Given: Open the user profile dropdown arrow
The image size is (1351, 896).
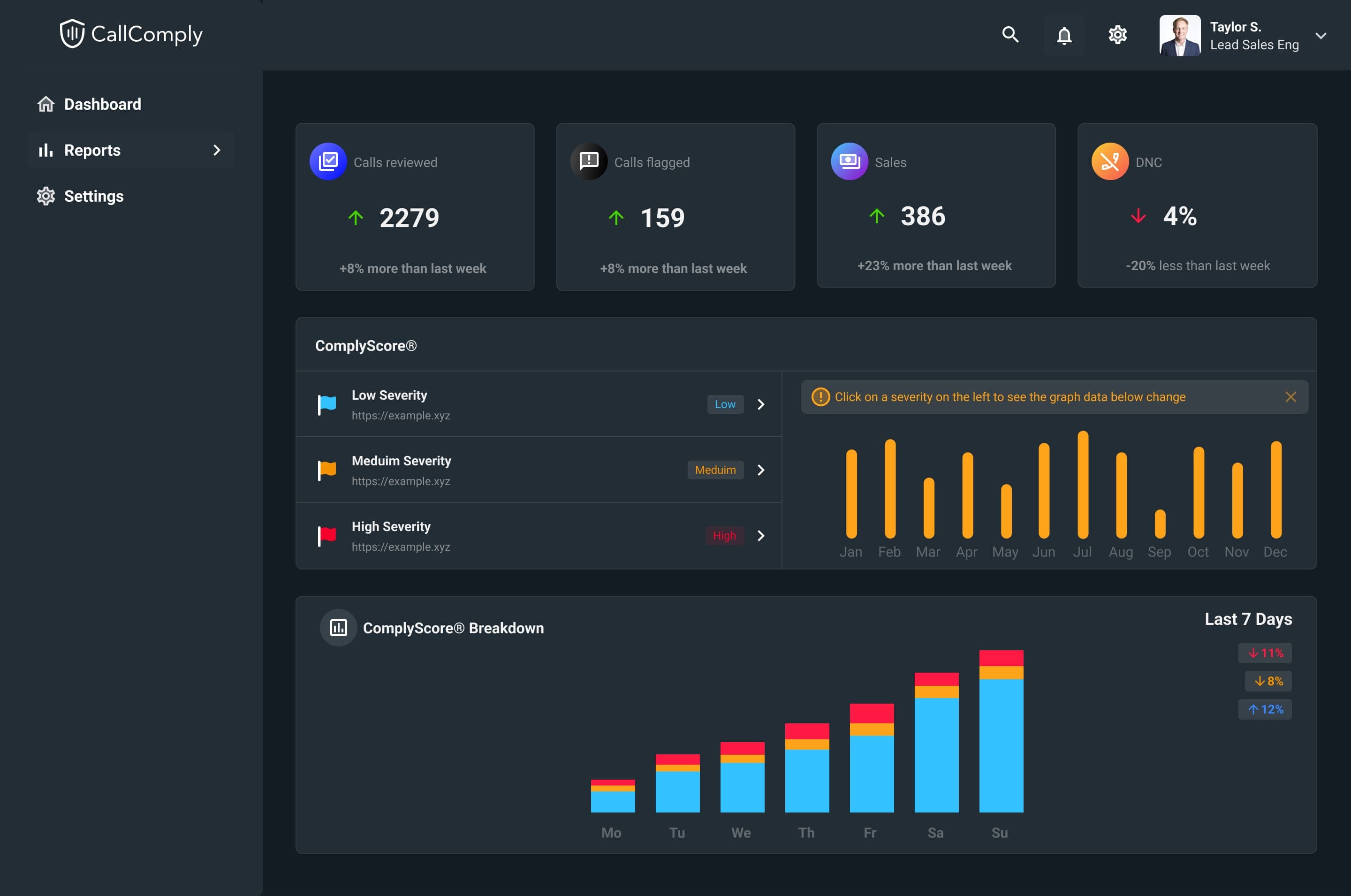Looking at the screenshot, I should point(1320,36).
